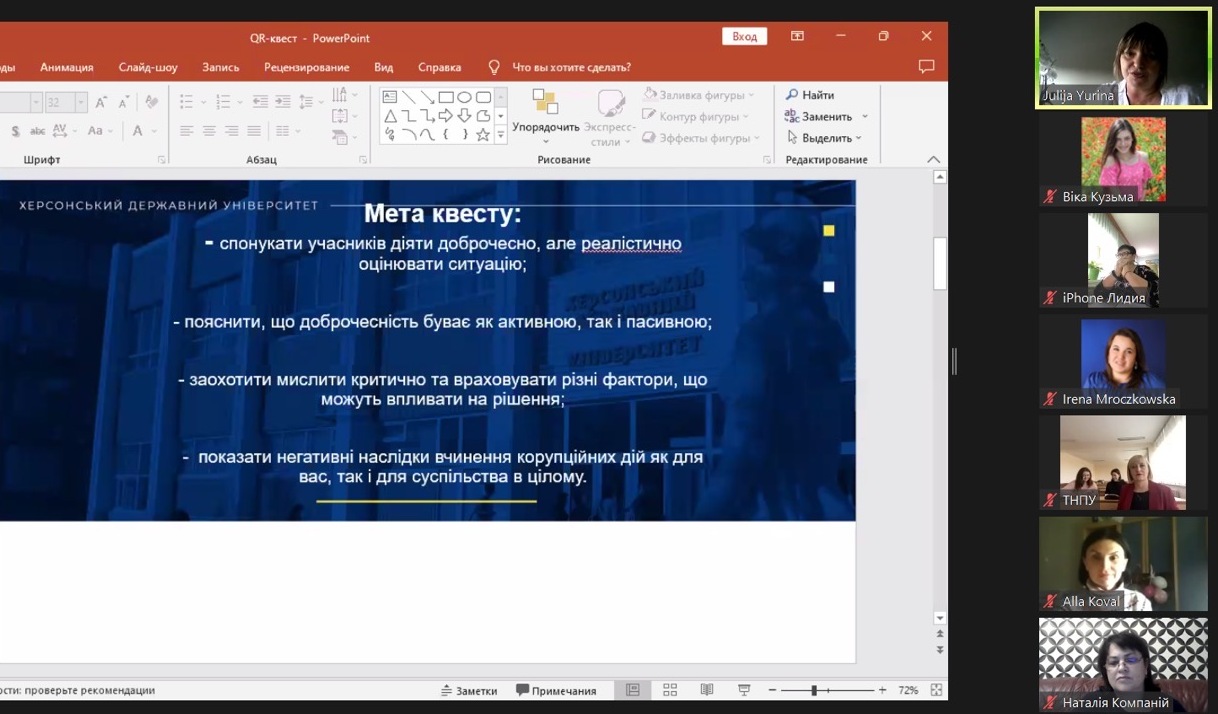
Task: Click the zoom slider handle
Action: click(814, 691)
